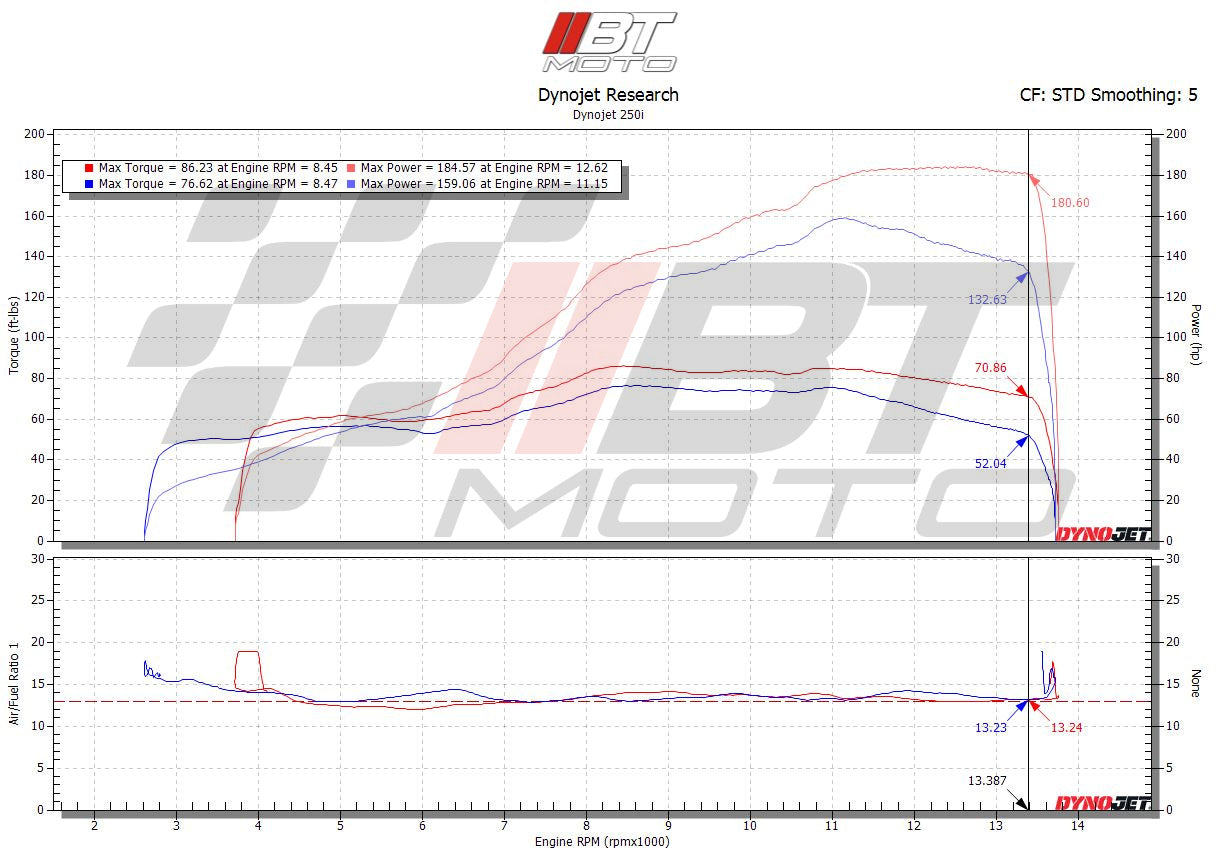Screen dimensions: 1217x860
Task: Select 'Max Power = 159.06 at Engine RPM = 11.15'
Action: (484, 184)
